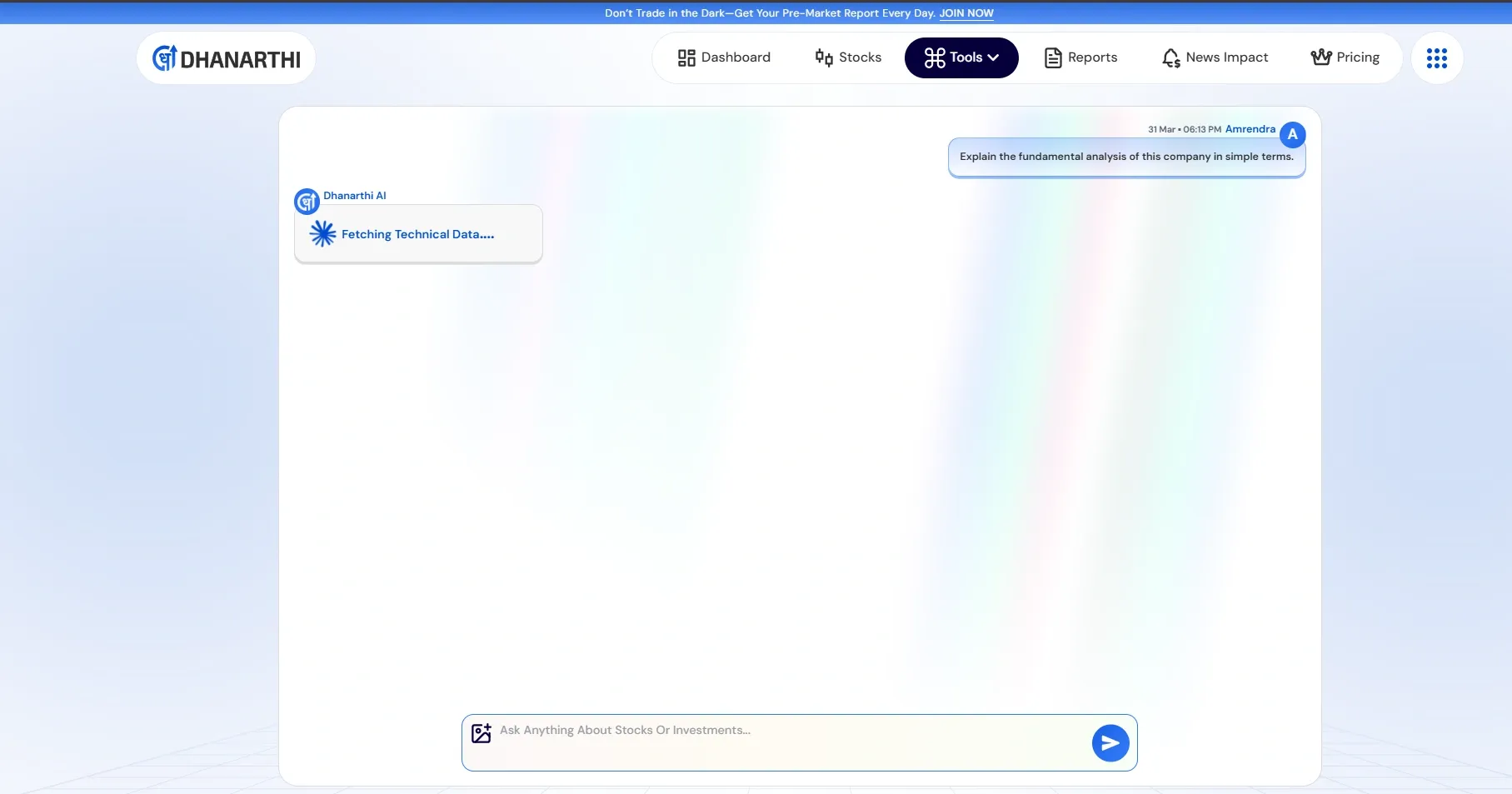Click the Fetching Technical Data status text
Image resolution: width=1512 pixels, height=794 pixels.
click(x=417, y=235)
